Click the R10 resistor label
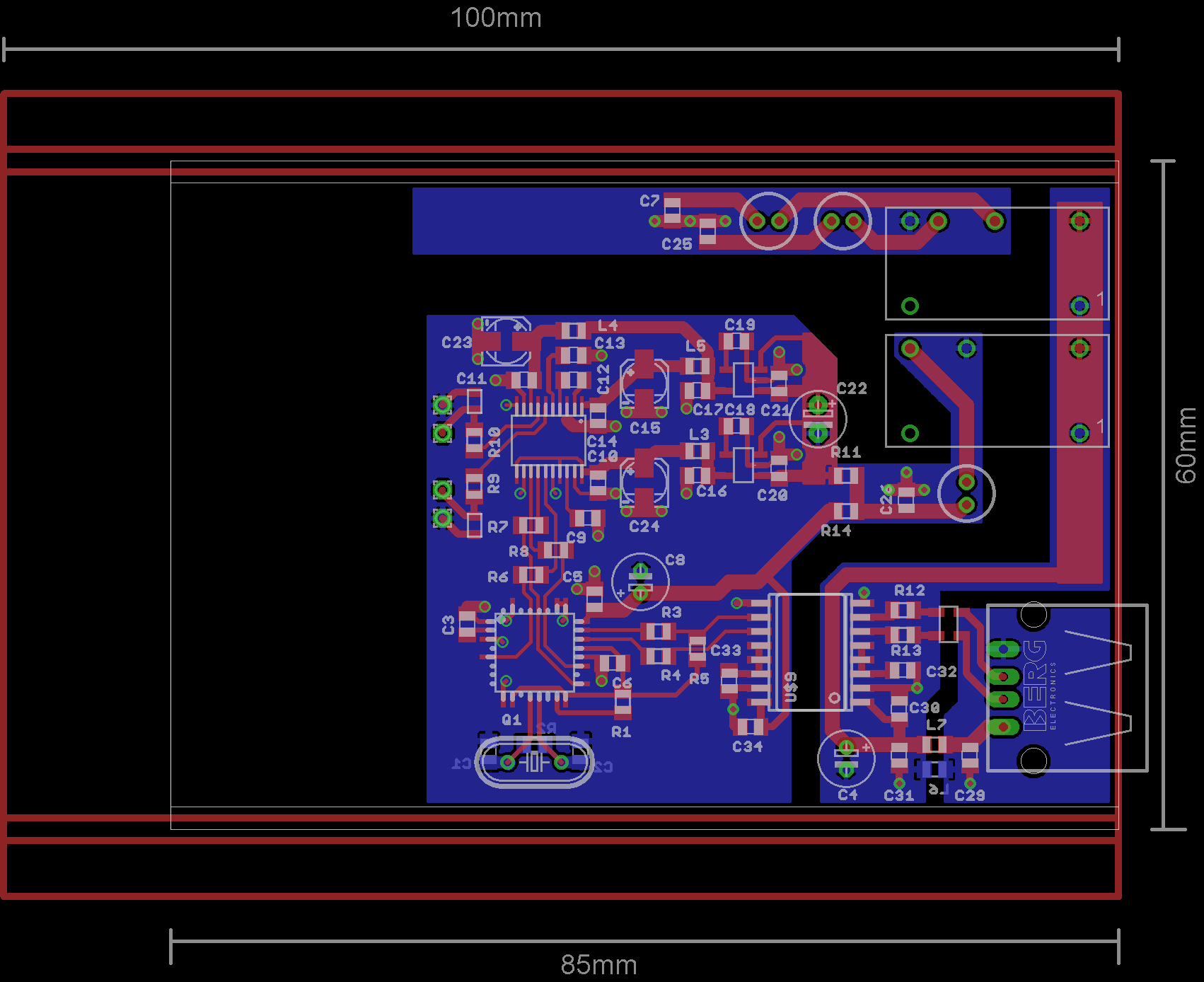This screenshot has height=982, width=1204. (x=494, y=441)
